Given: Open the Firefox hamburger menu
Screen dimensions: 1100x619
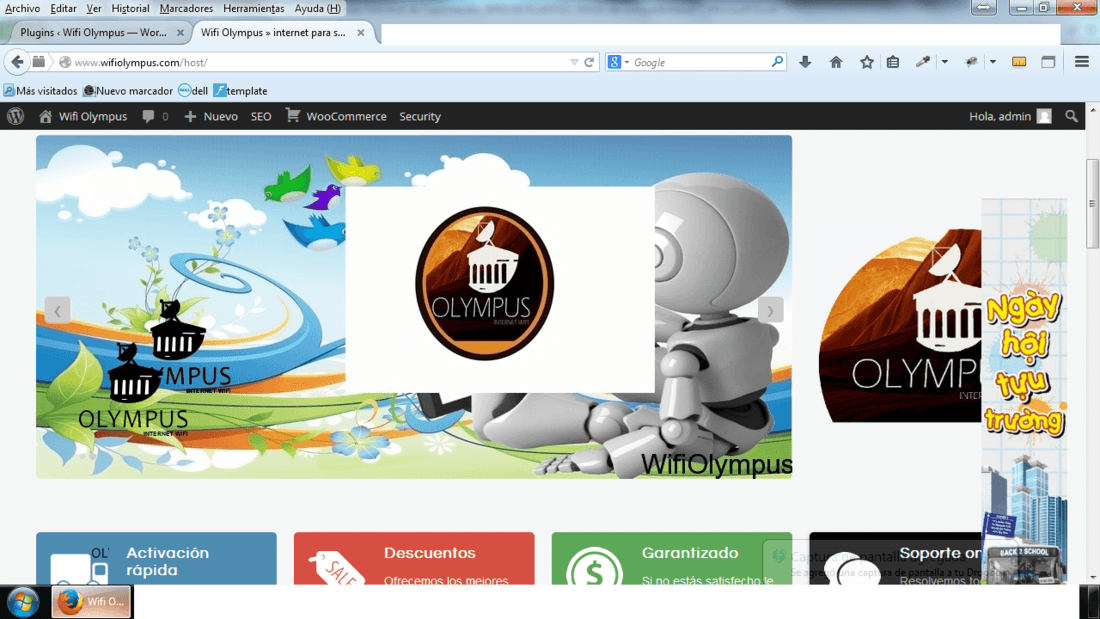Looking at the screenshot, I should tap(1081, 62).
